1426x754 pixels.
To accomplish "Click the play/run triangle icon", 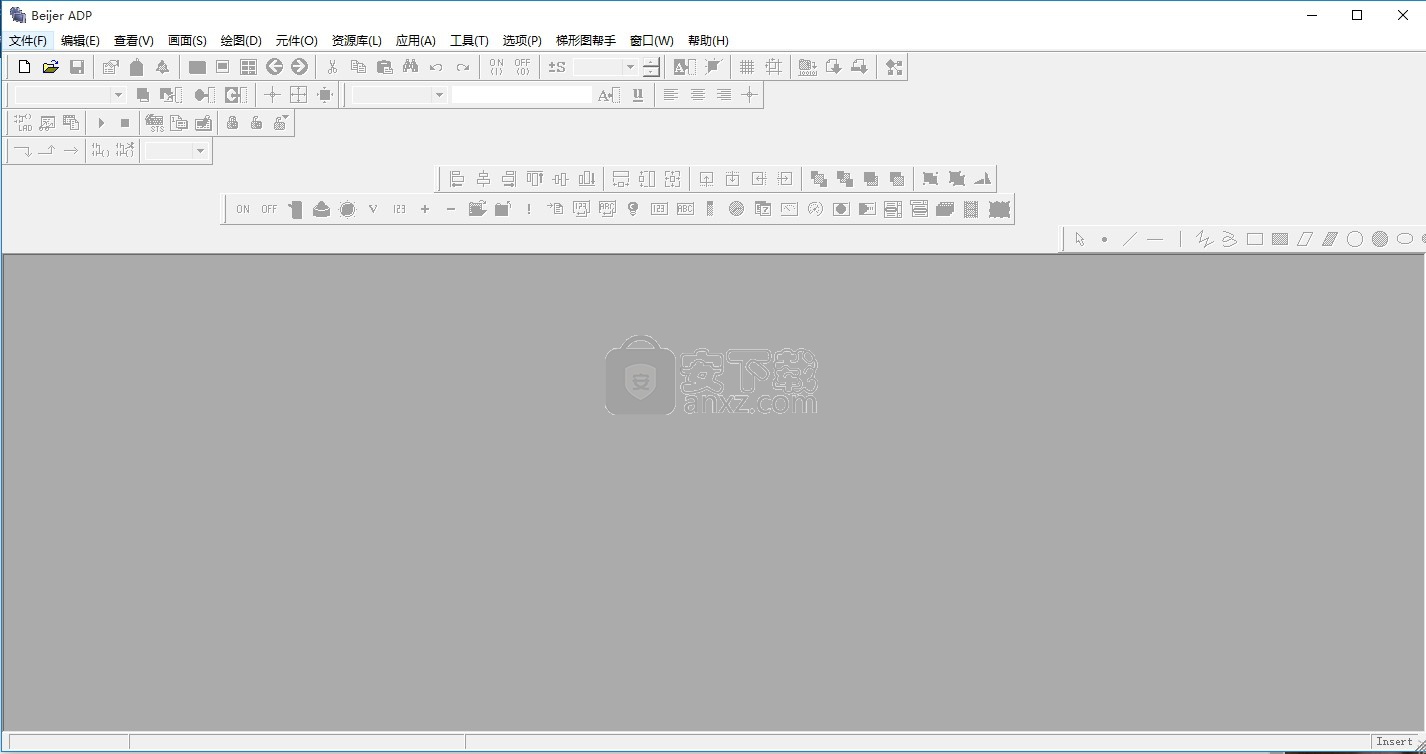I will click(101, 123).
